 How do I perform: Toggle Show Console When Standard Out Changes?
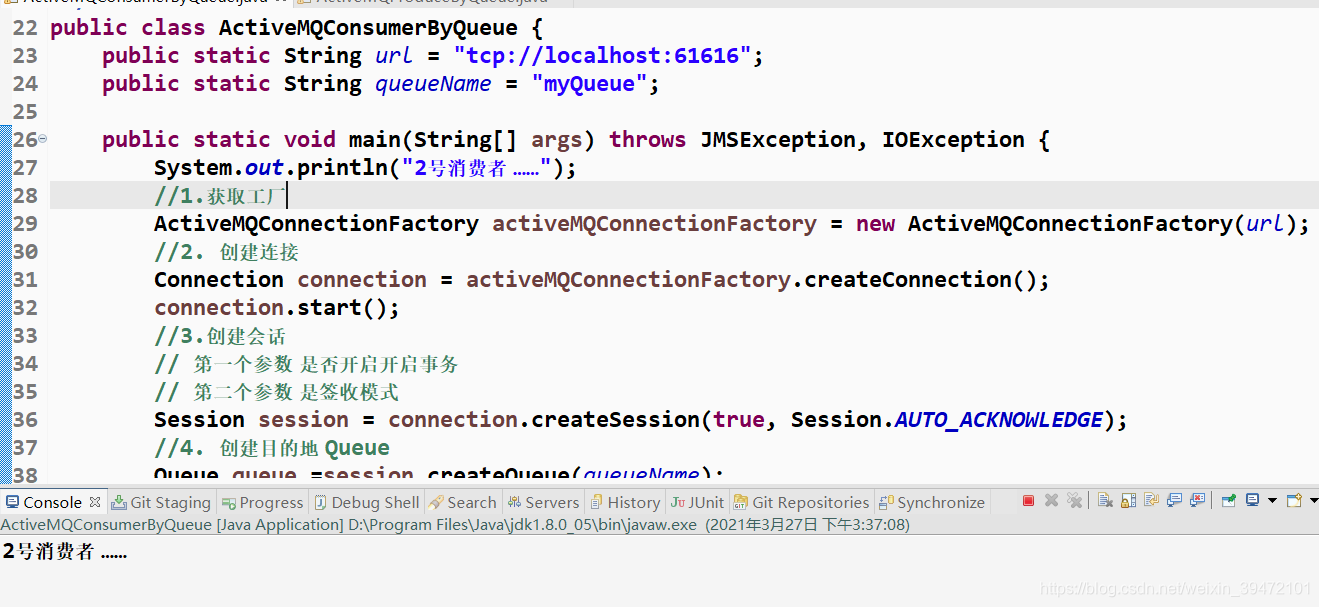point(1174,501)
